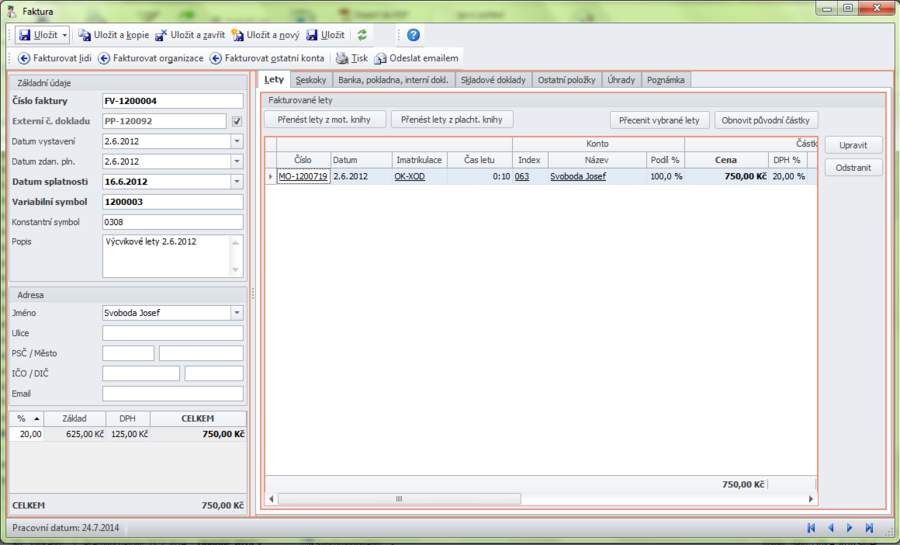Screen dimensions: 900x545
Task: Jump to last record in status bar
Action: [x=869, y=527]
